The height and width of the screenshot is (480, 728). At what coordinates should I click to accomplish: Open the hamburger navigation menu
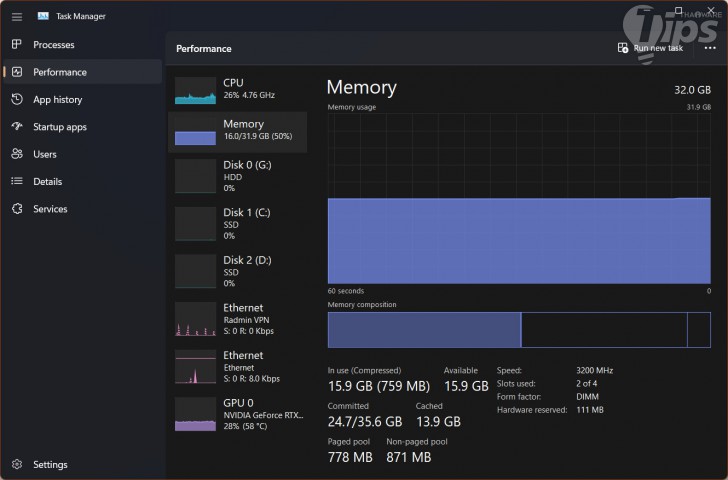[x=17, y=17]
